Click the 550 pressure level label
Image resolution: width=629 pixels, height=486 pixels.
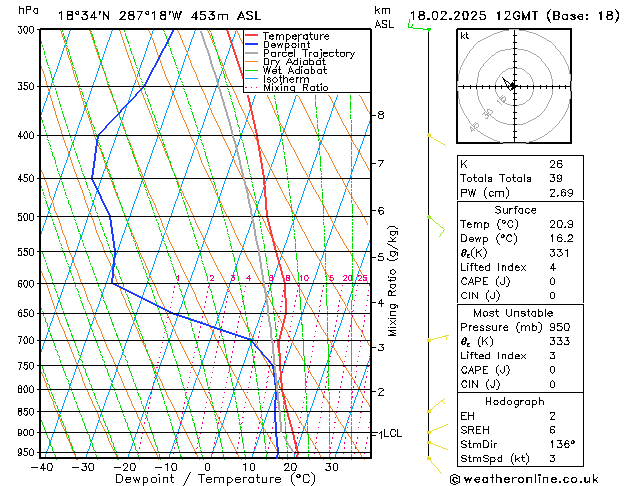pyautogui.click(x=28, y=252)
